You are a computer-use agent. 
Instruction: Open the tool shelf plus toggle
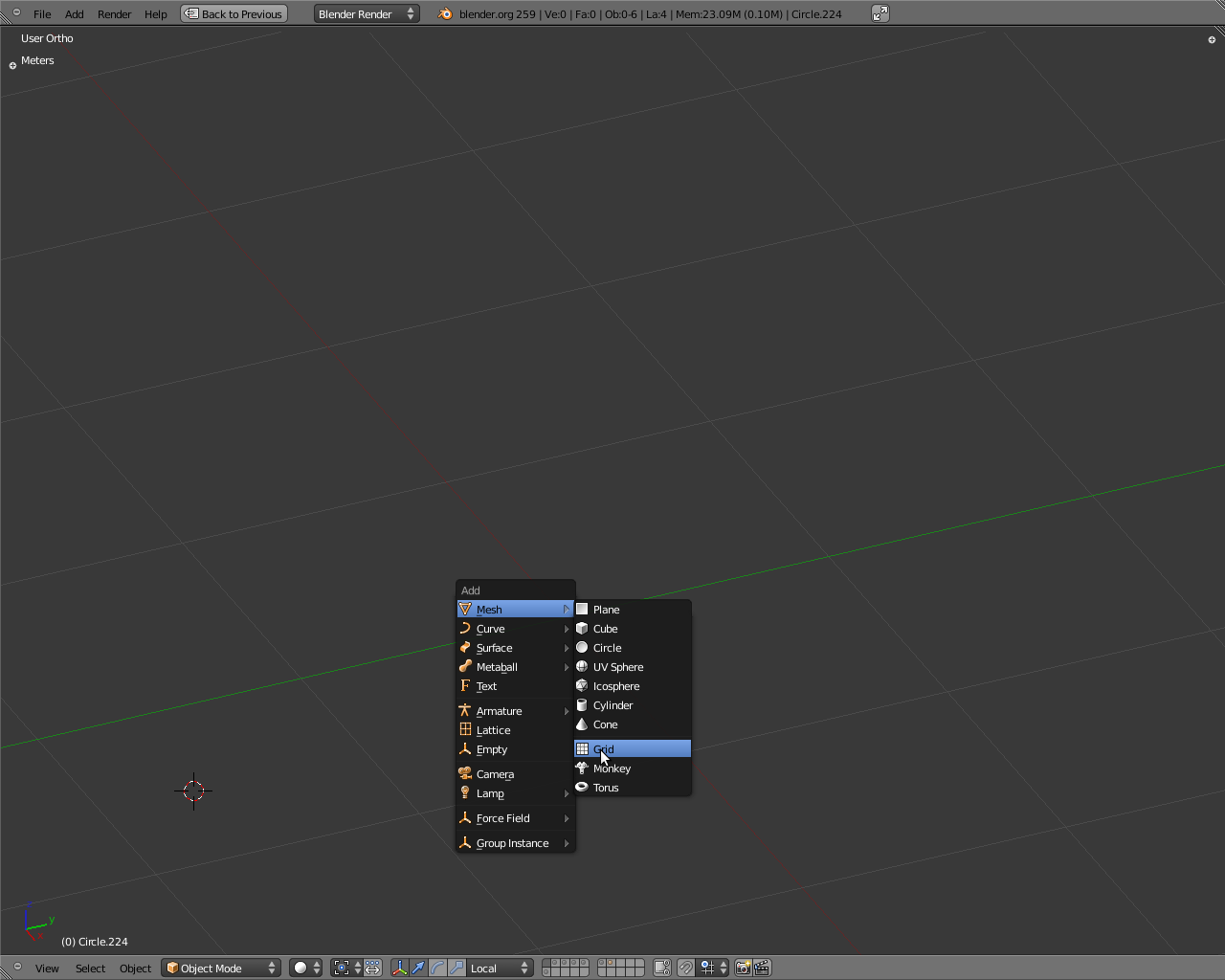pos(12,66)
